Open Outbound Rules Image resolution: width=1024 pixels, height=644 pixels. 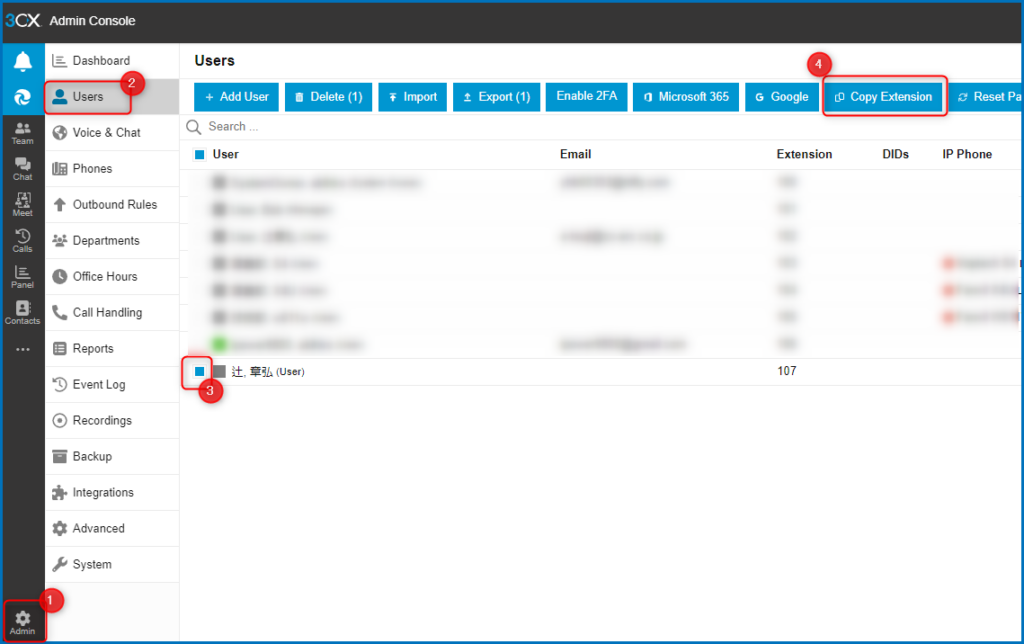112,204
